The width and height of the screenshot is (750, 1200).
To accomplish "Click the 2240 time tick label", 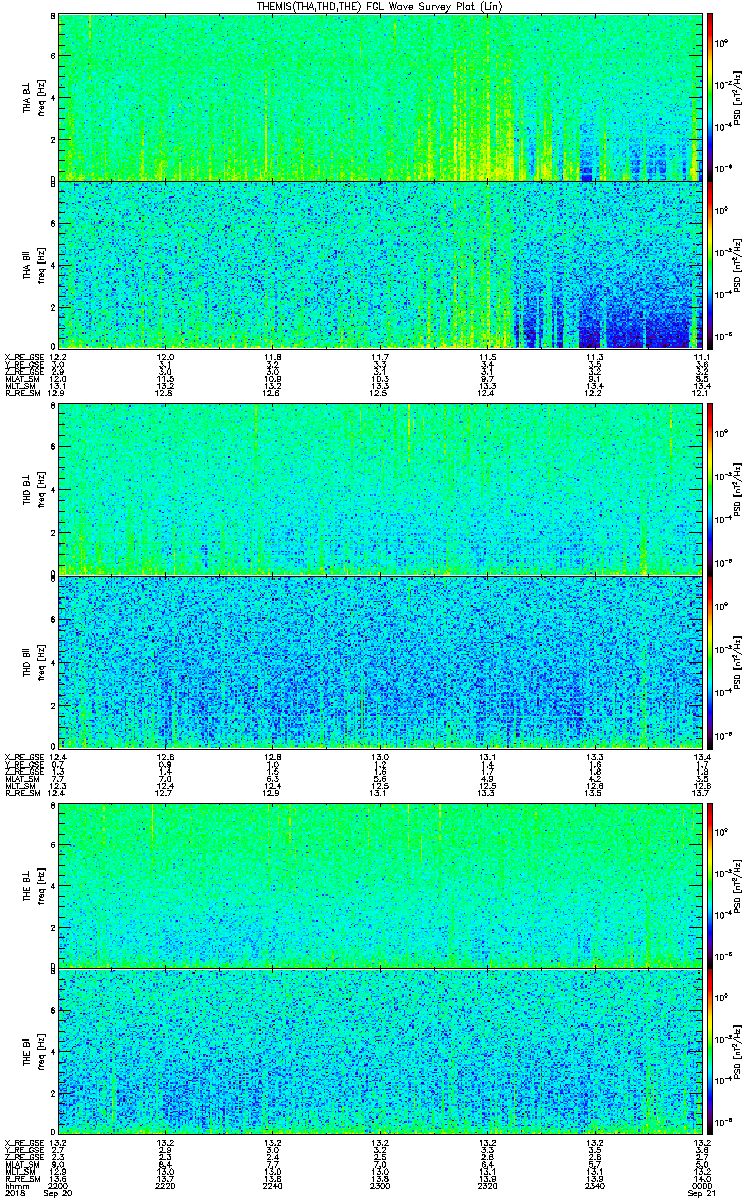I will click(273, 1185).
